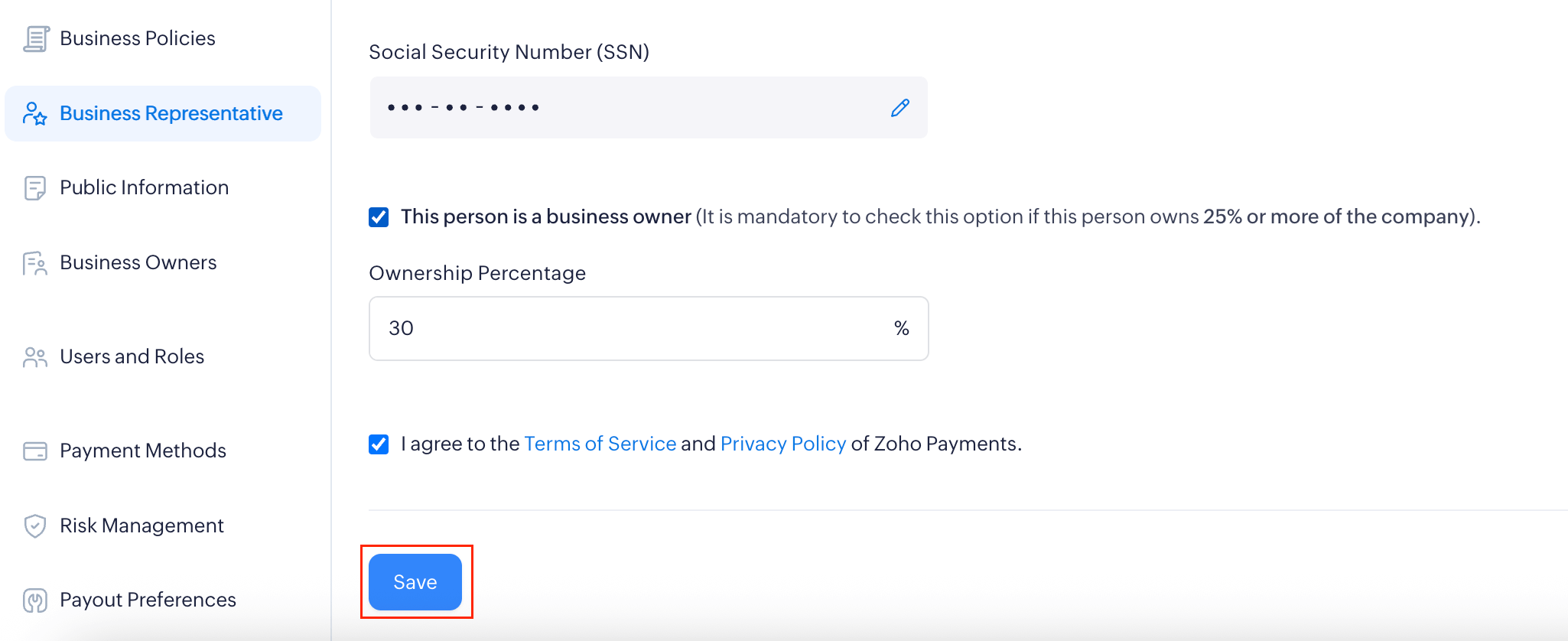1568x641 pixels.
Task: Click the Public Information note icon
Action: 35,188
